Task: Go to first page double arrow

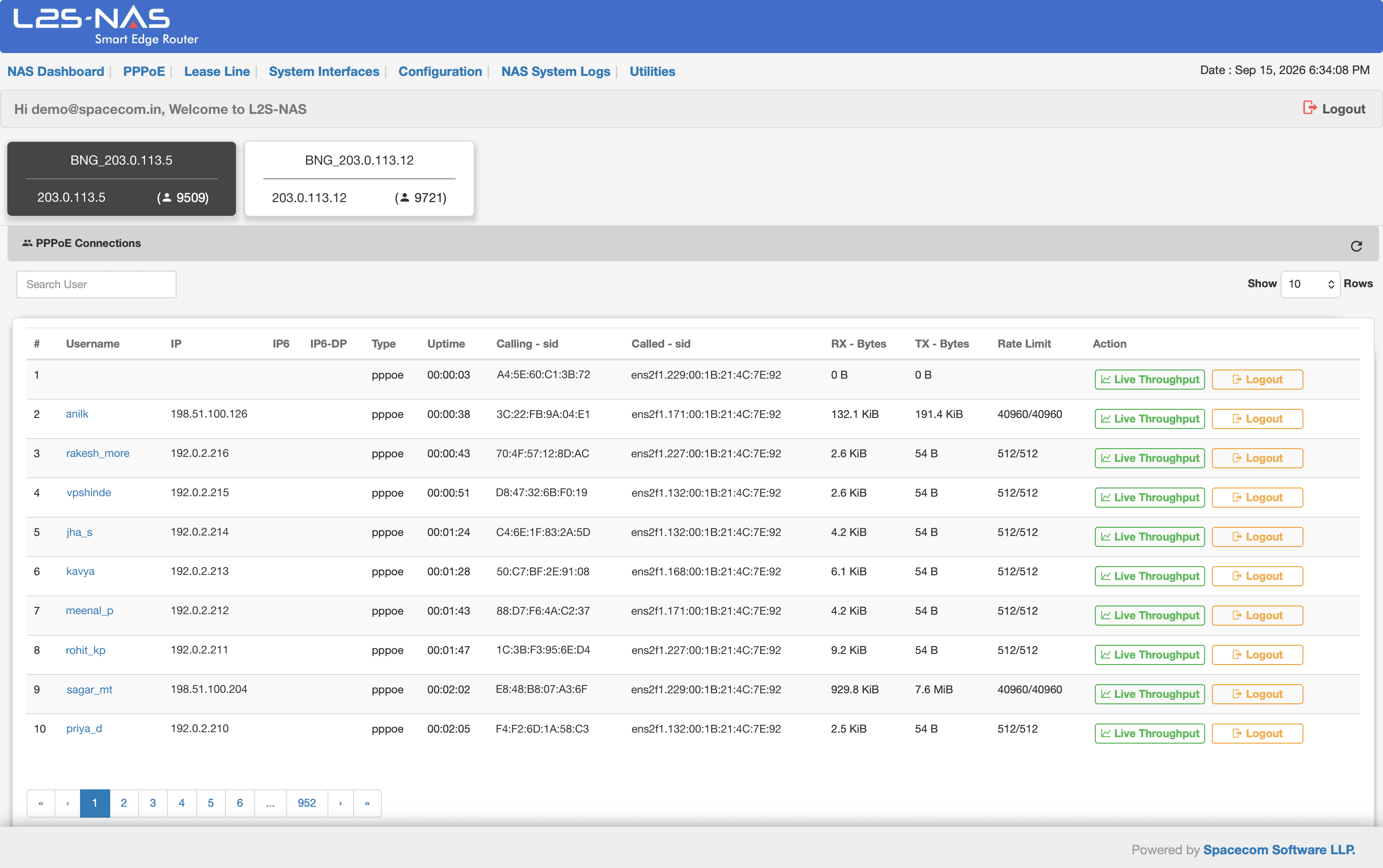Action: (41, 803)
